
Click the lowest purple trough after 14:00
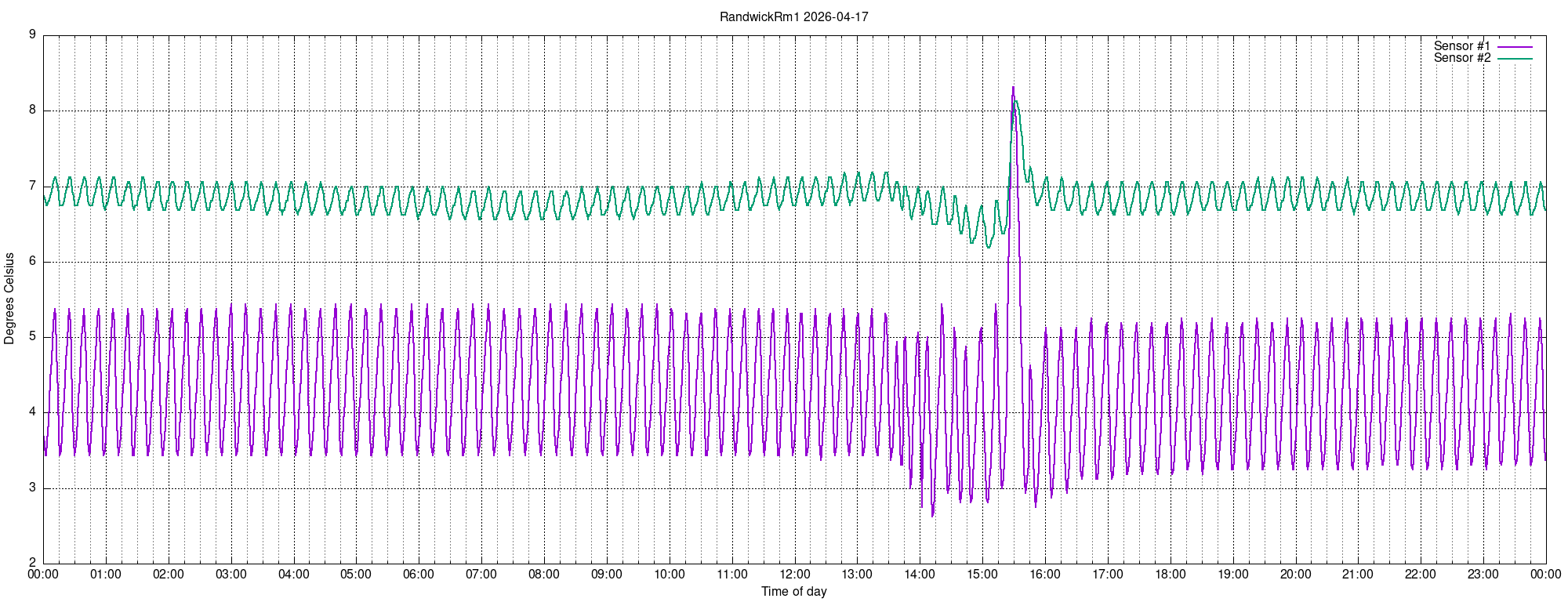(932, 515)
